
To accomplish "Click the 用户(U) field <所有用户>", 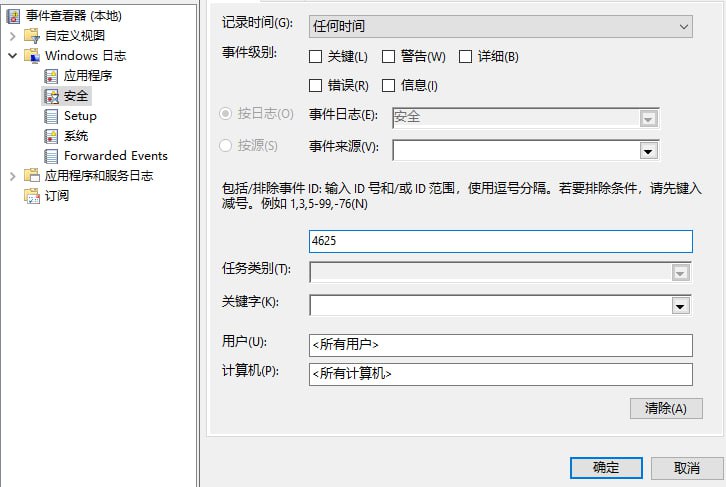I will click(x=501, y=345).
